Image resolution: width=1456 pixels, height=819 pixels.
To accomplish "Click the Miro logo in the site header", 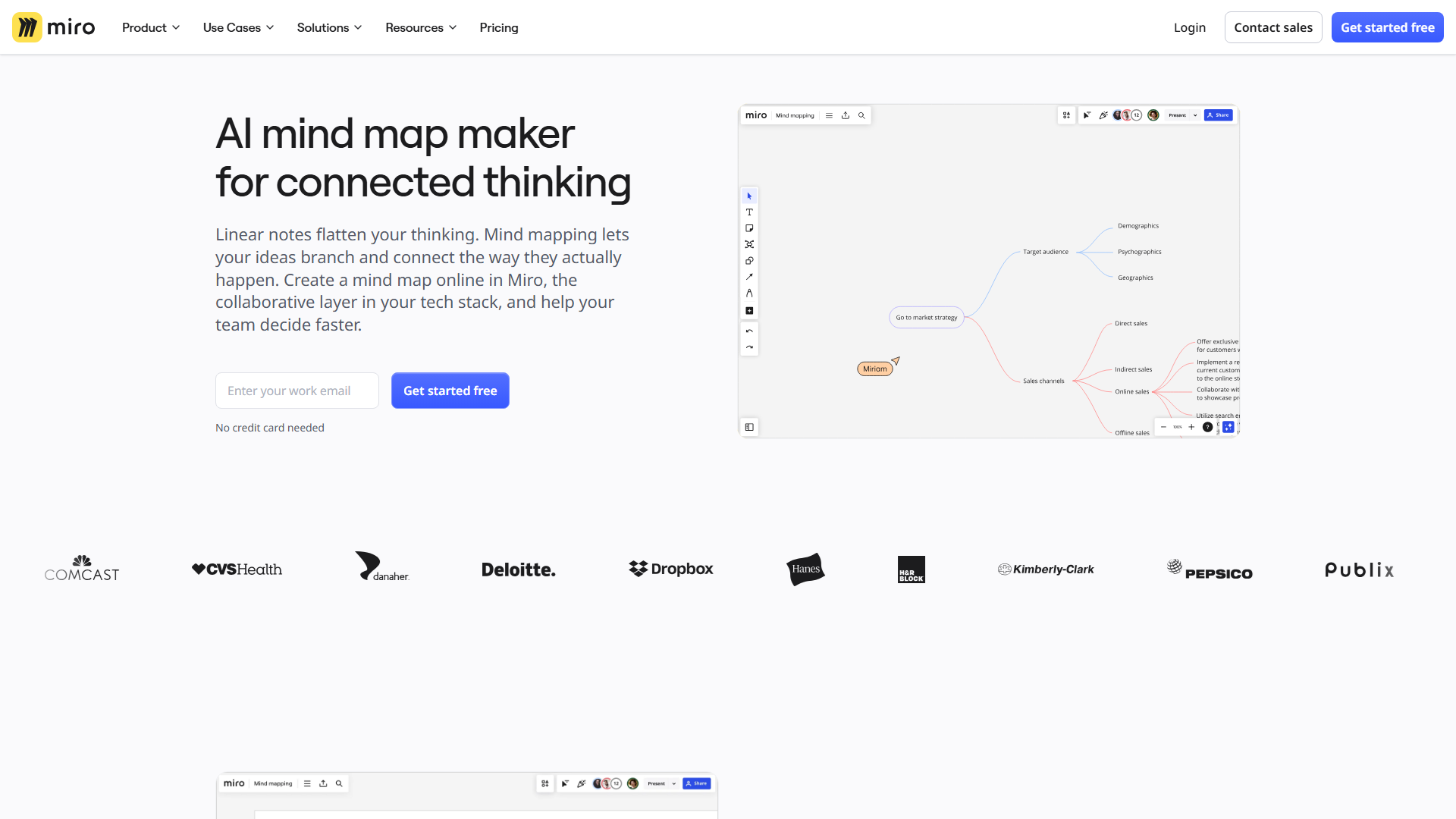I will tap(54, 27).
